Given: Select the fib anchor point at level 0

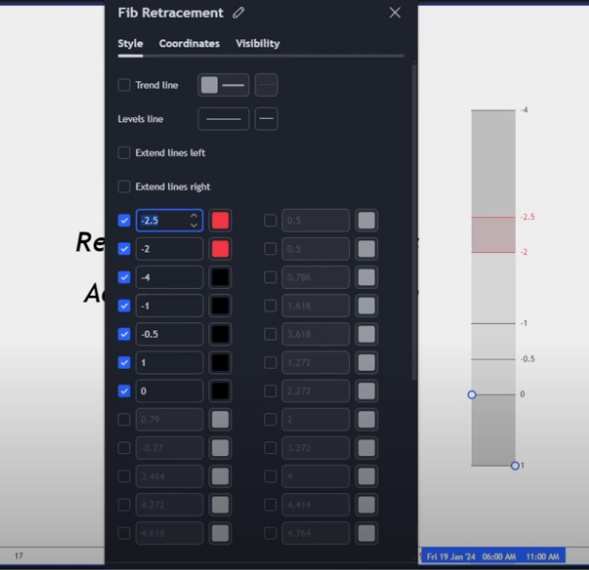Looking at the screenshot, I should point(472,395).
